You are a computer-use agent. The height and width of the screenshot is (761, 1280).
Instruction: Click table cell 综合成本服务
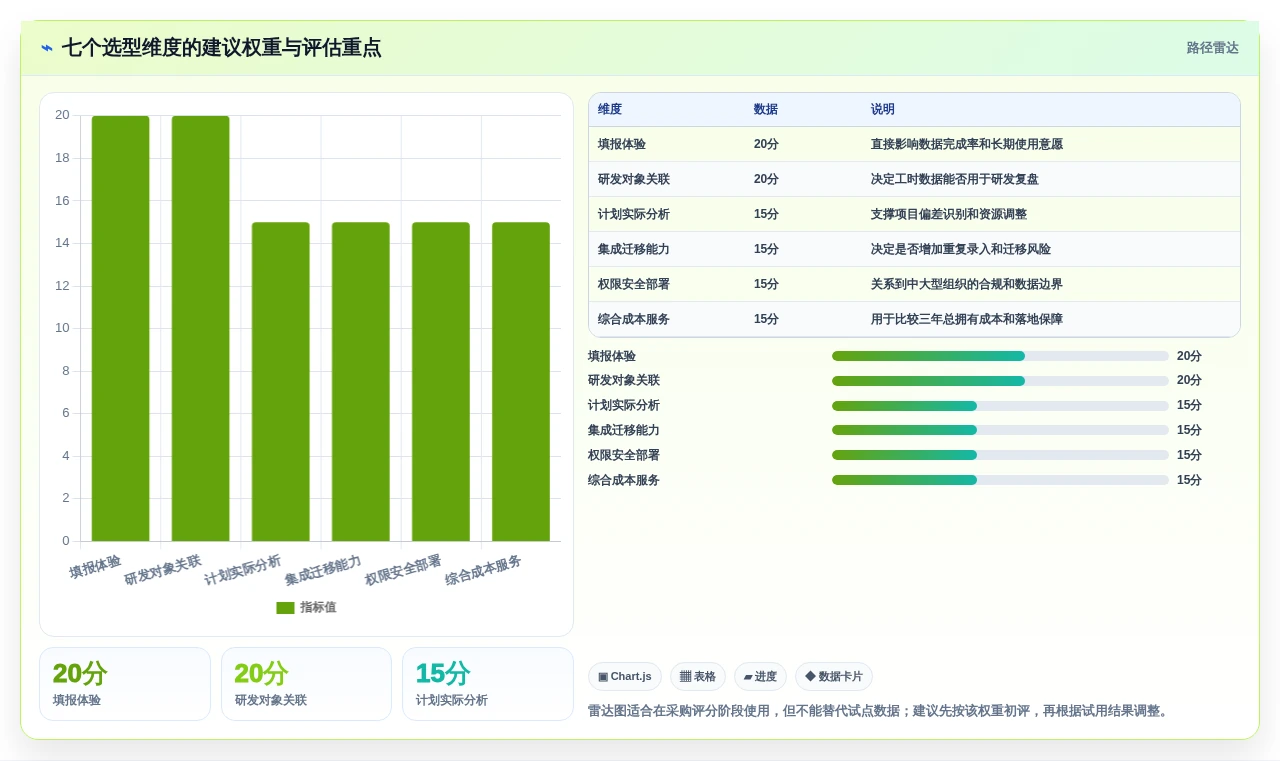[634, 319]
